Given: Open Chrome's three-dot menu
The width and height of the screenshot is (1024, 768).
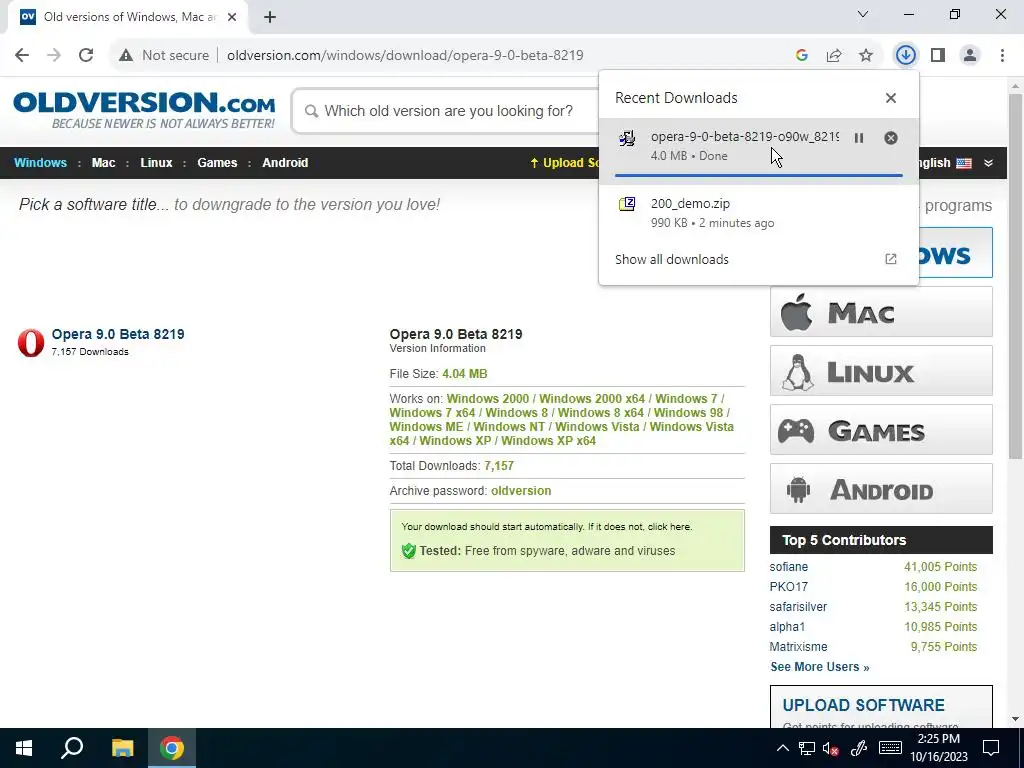Looking at the screenshot, I should pyautogui.click(x=1002, y=56).
